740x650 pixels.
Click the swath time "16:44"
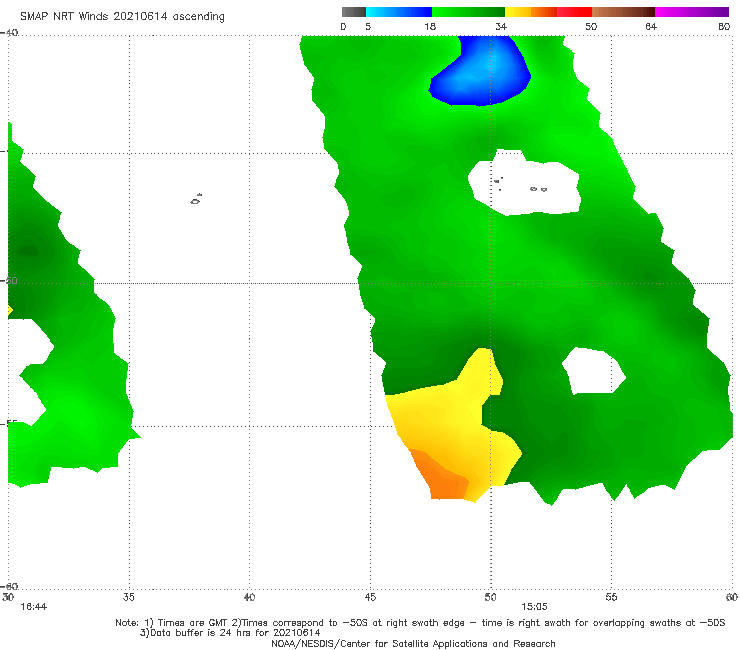tap(34, 607)
